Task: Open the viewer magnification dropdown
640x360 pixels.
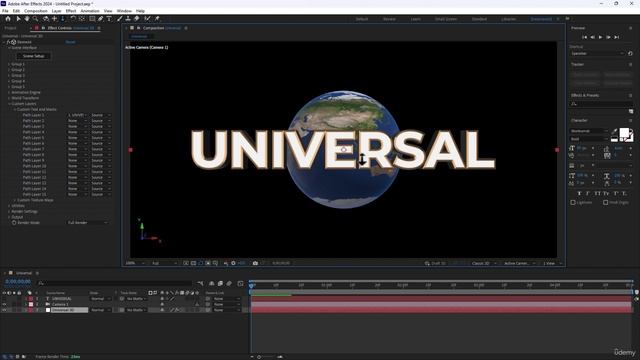Action: coord(135,263)
